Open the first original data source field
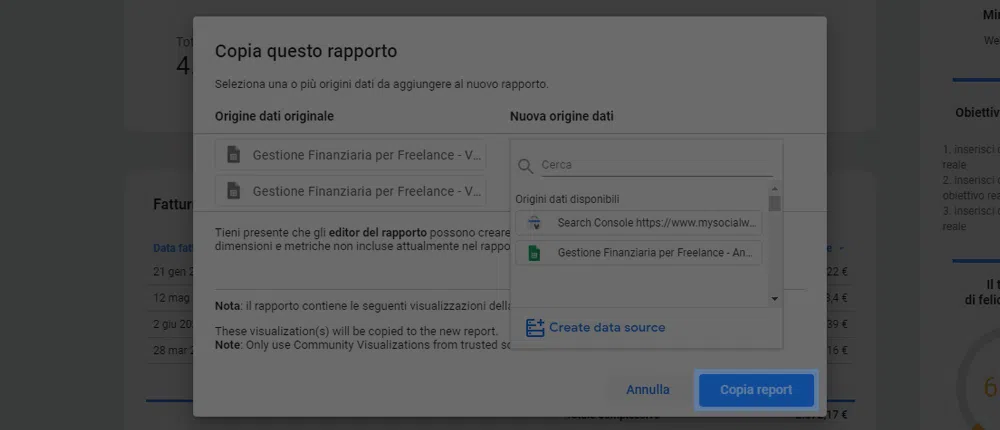This screenshot has height=430, width=1000. pos(350,155)
